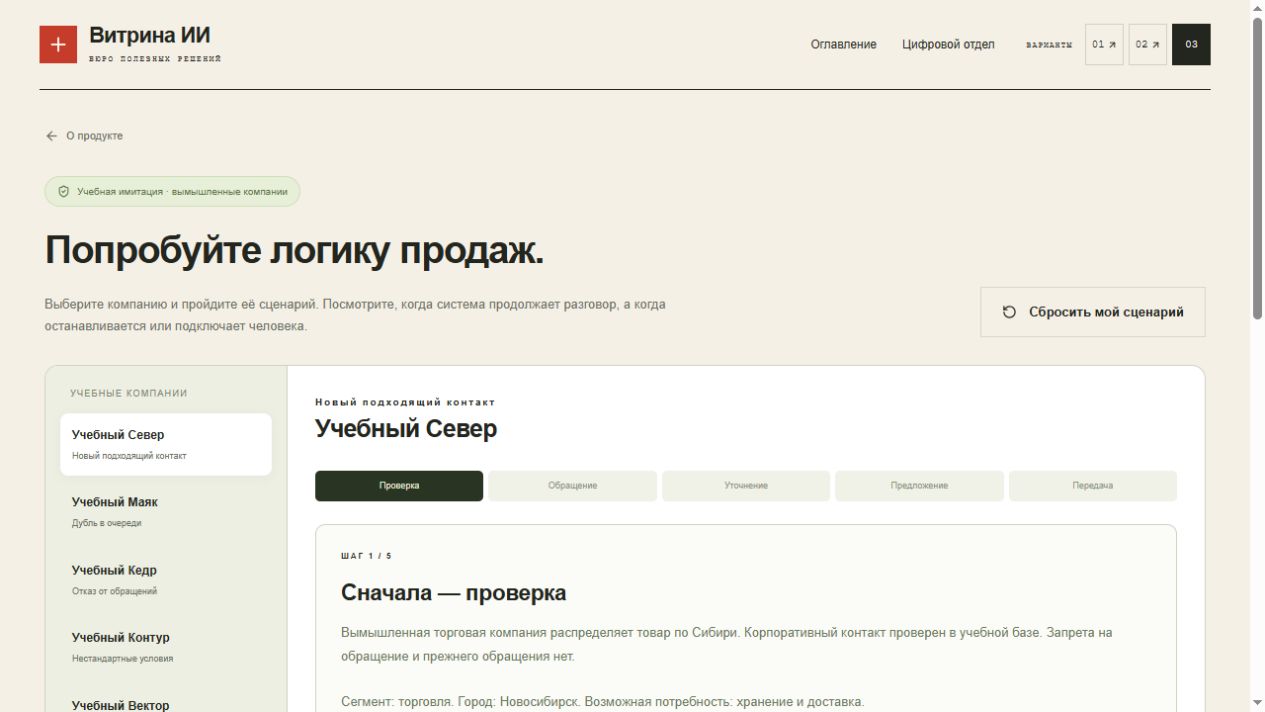Select variant 03 button
The width and height of the screenshot is (1265, 712).
(x=1191, y=45)
